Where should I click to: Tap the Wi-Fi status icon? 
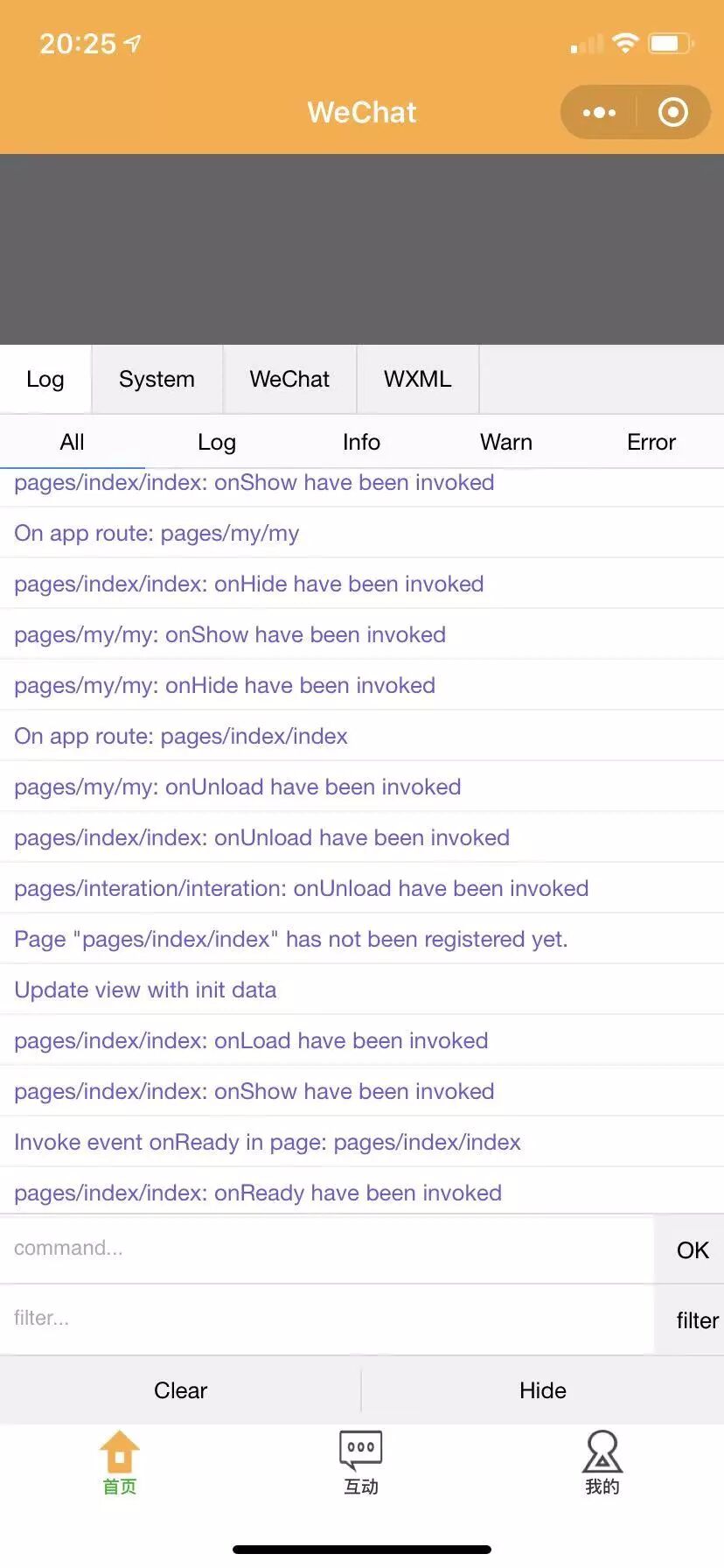(x=625, y=43)
